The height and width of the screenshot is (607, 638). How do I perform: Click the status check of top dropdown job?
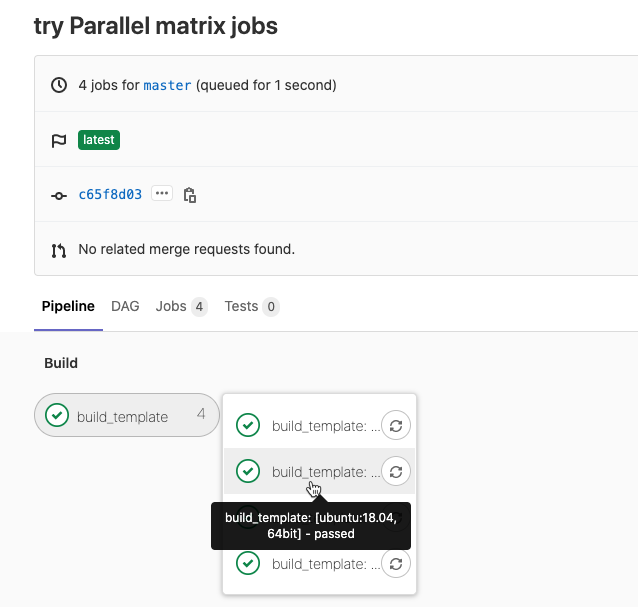point(248,426)
